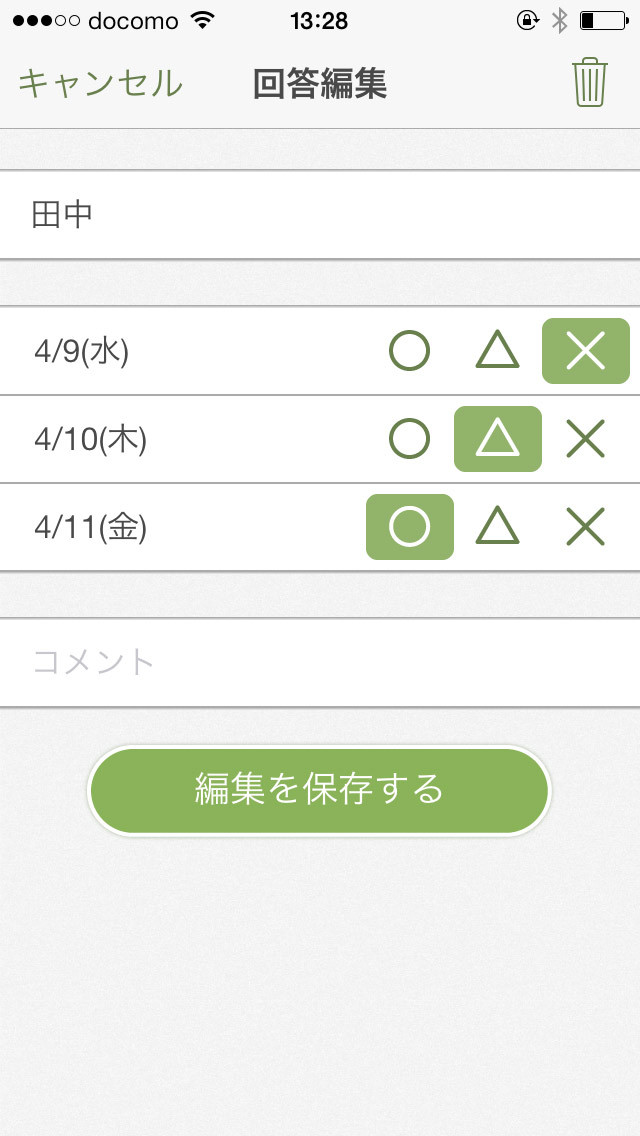This screenshot has height=1136, width=640.
Task: Tap the trash delete icon
Action: coord(590,82)
